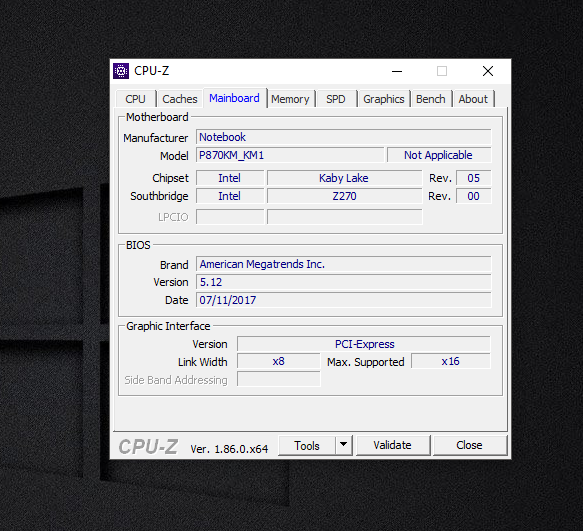Click the PCI-Express version field

click(x=364, y=344)
